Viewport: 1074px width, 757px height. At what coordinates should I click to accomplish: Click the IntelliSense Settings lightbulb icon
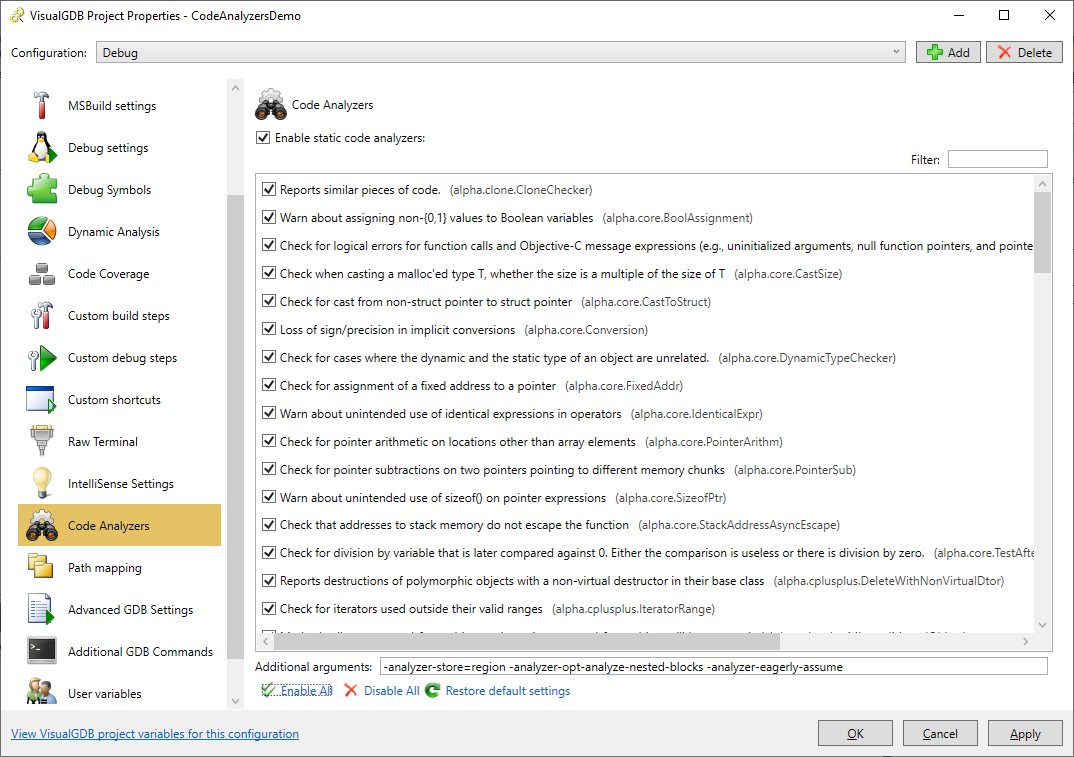pos(42,483)
